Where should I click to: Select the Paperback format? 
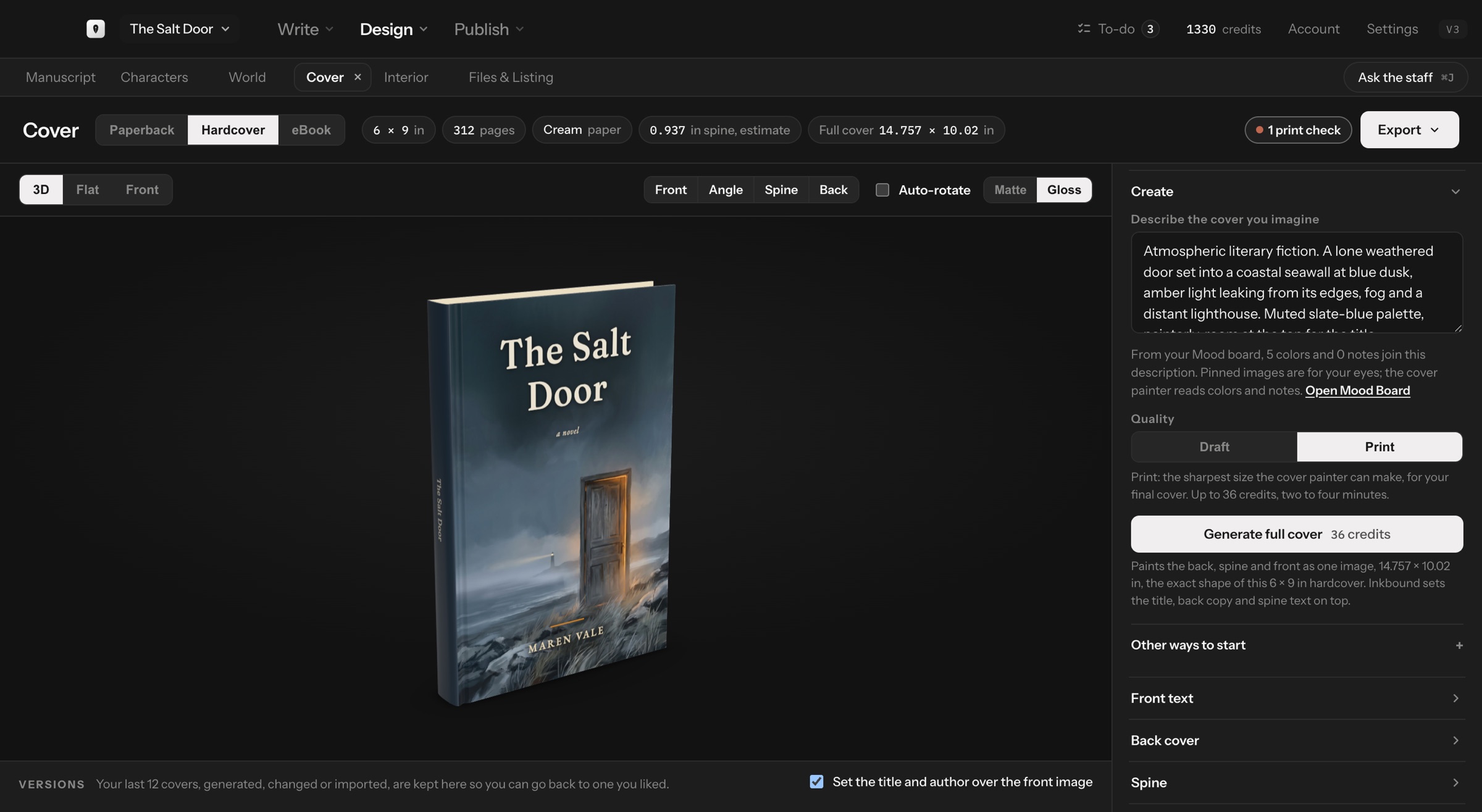click(142, 130)
